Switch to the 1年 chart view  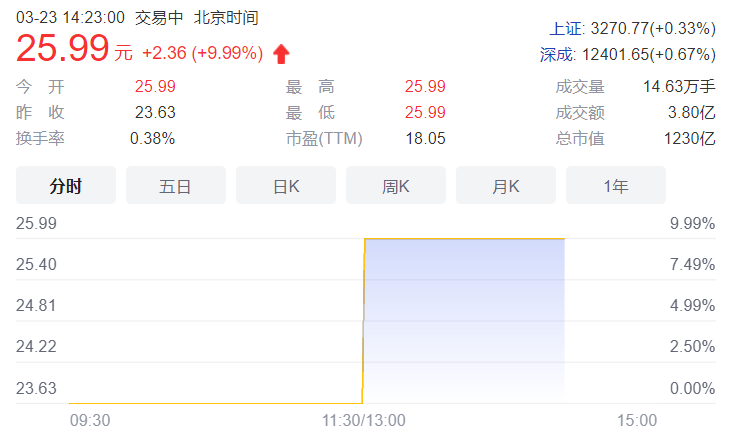[x=616, y=185]
